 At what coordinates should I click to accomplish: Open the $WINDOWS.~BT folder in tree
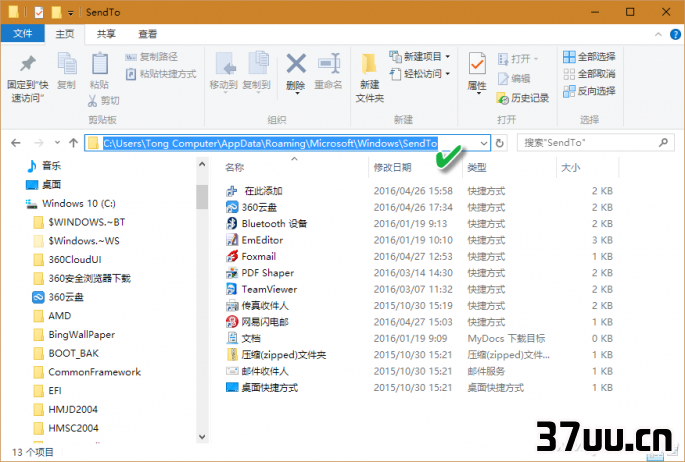(79, 222)
